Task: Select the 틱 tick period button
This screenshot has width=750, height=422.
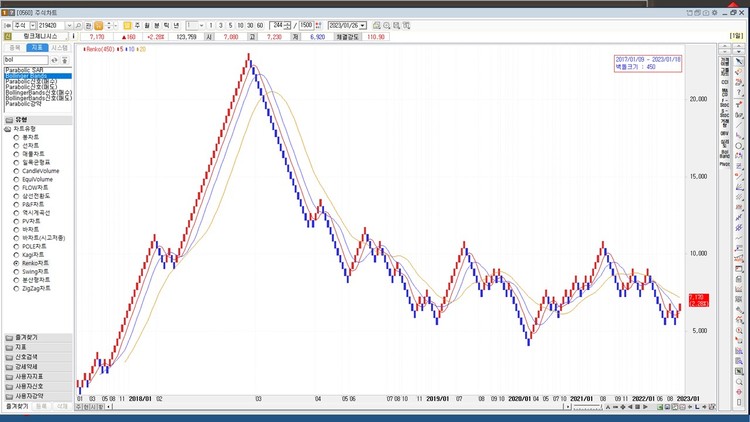Action: click(166, 25)
